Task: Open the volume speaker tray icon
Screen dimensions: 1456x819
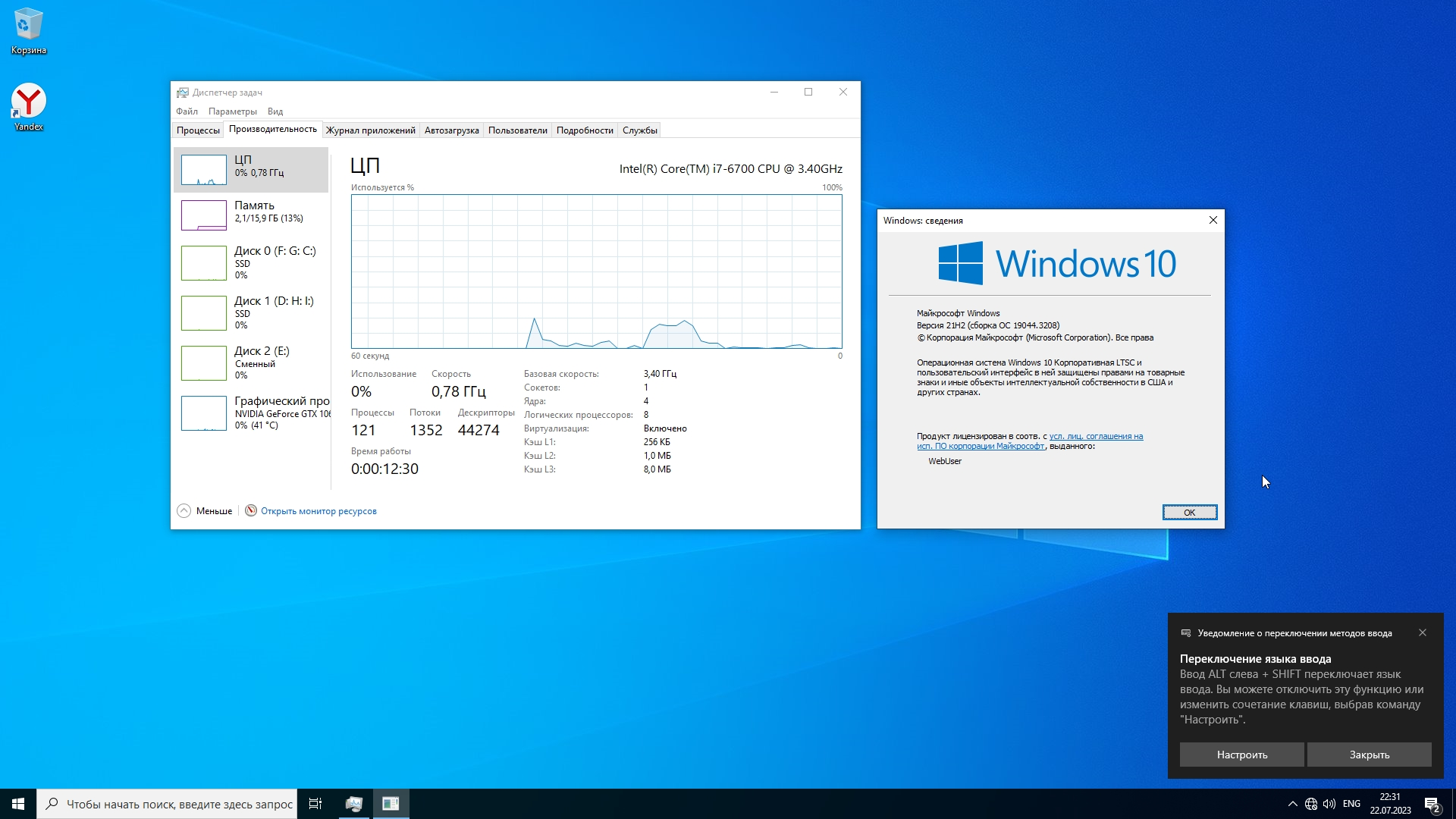Action: pos(1329,804)
